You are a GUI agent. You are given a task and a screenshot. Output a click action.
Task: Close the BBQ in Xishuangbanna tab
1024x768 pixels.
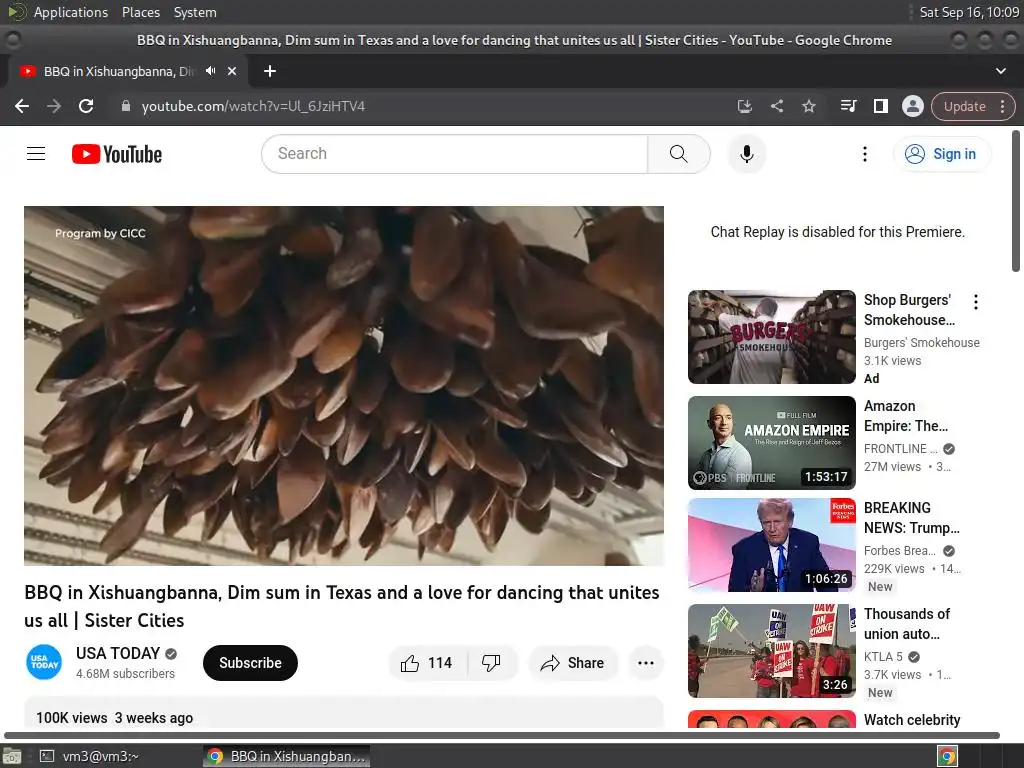tap(232, 71)
